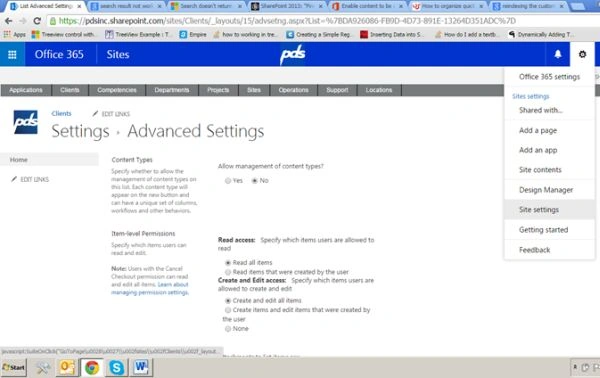
Task: Open the tools icon in taskbar
Action: pyautogui.click(x=43, y=367)
